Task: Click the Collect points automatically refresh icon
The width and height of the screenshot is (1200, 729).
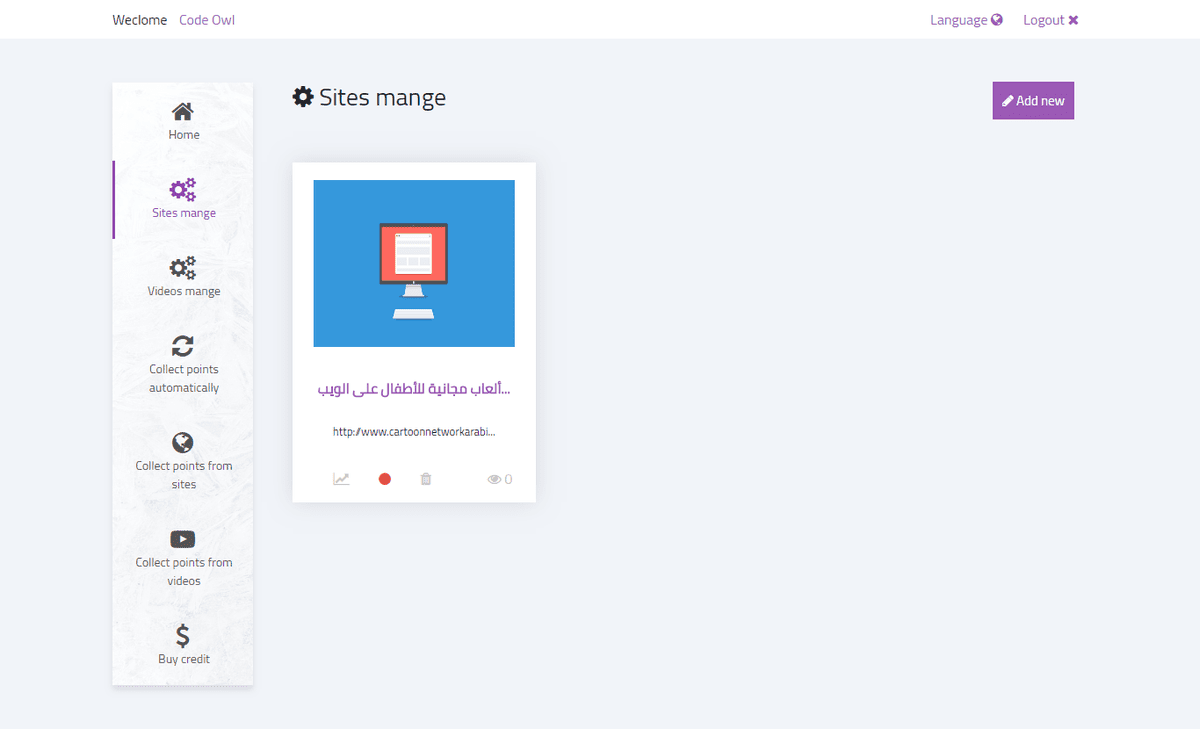Action: click(183, 344)
